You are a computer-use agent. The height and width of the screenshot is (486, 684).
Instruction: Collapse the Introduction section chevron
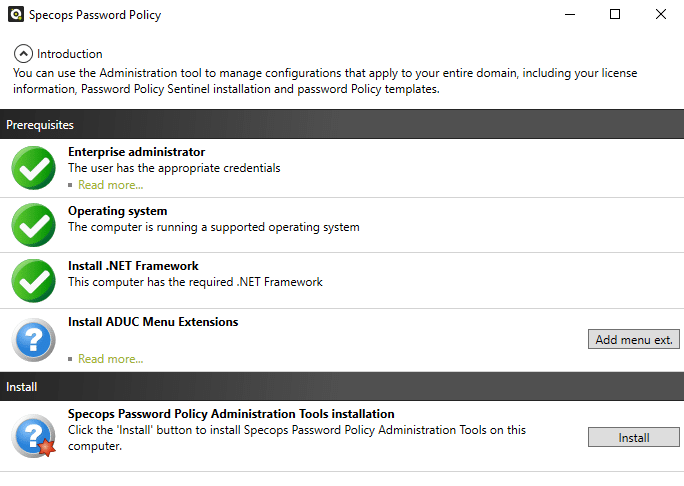(x=23, y=54)
